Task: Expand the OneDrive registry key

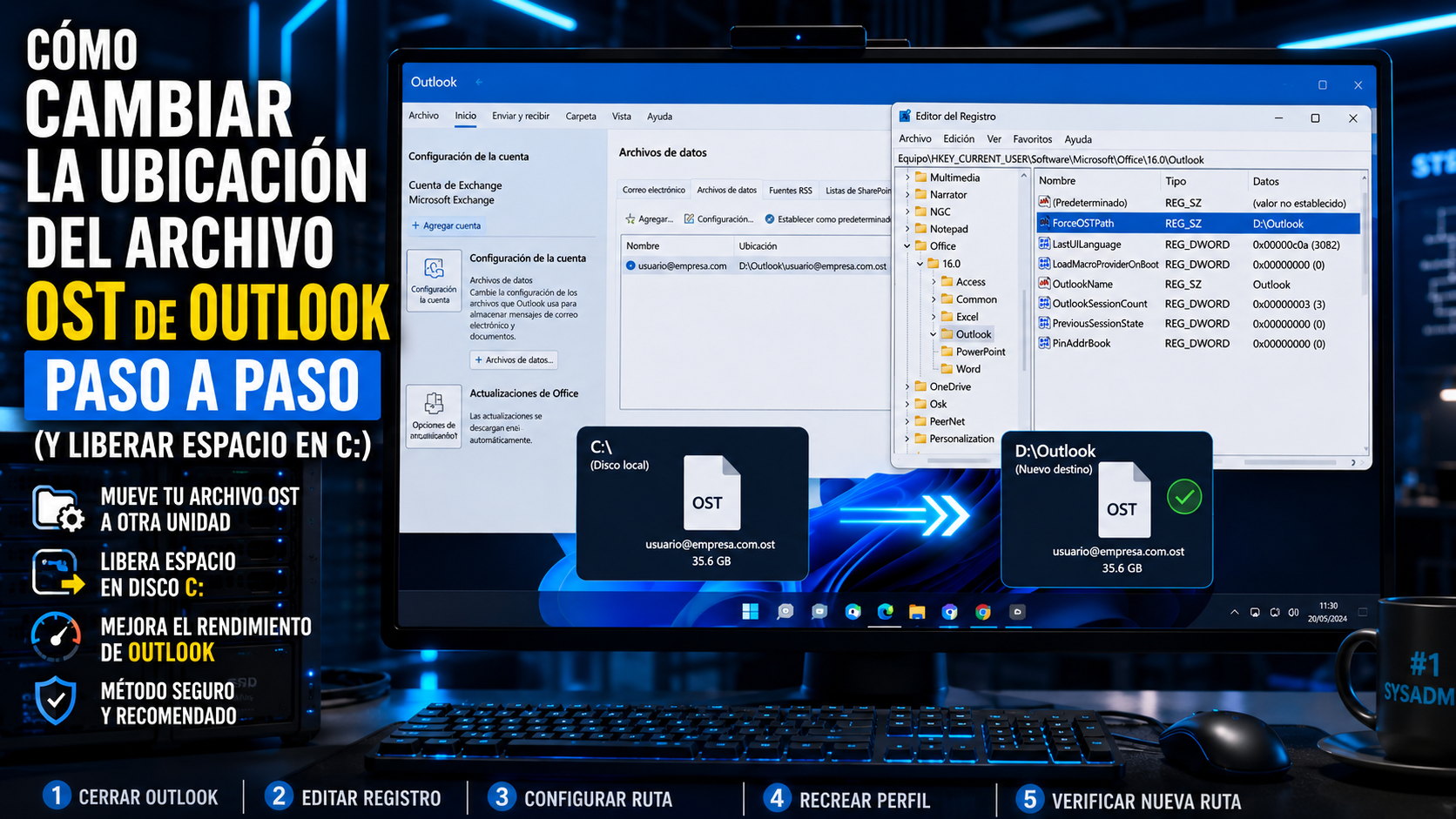Action: click(x=908, y=386)
